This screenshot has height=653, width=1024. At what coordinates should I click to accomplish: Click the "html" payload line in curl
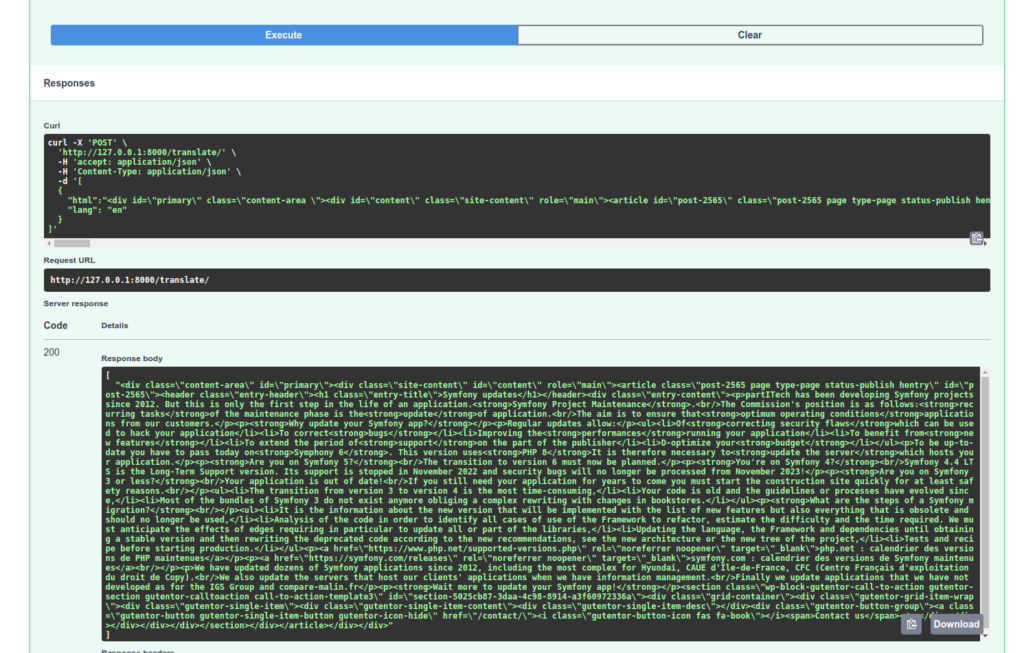pos(528,200)
